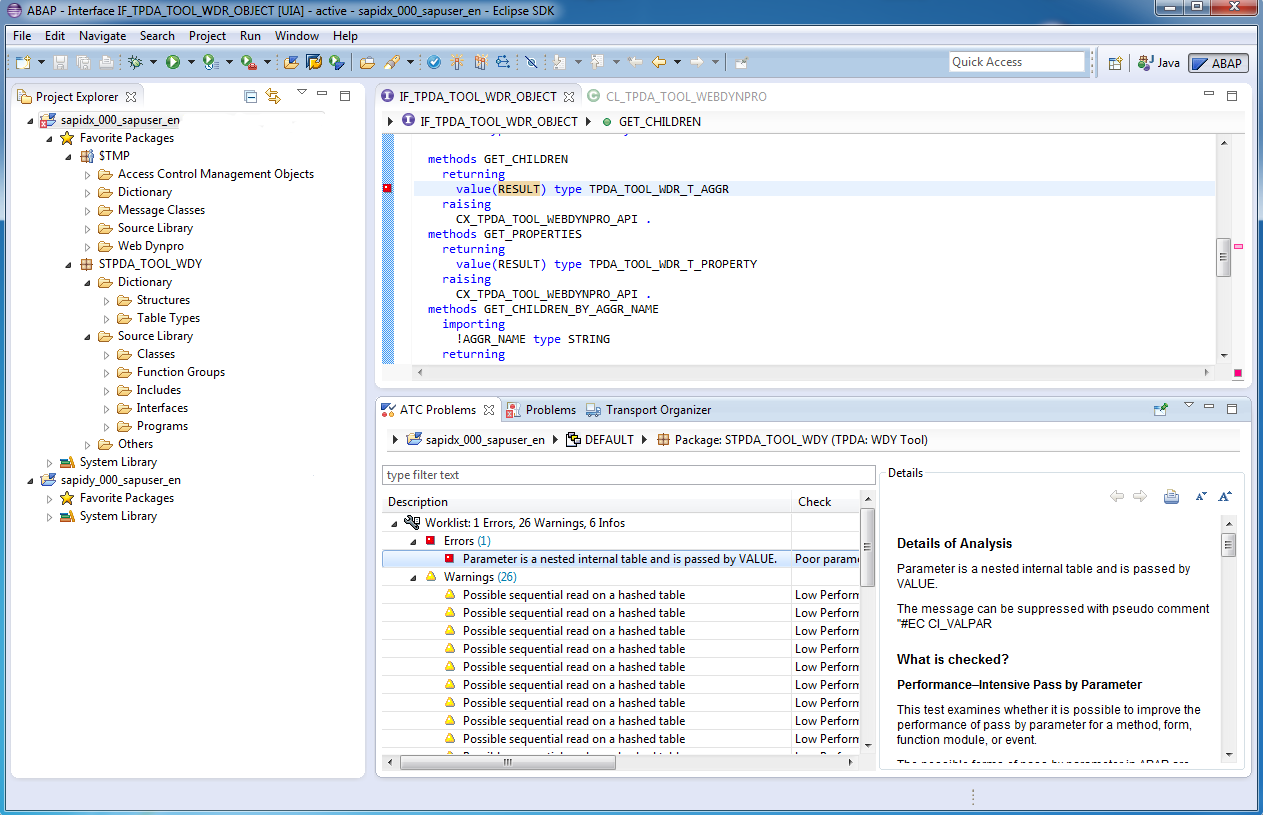Close the IF_TPDA_TOOL_WDR_OBJECT editor tab
This screenshot has height=815, width=1263.
click(568, 97)
